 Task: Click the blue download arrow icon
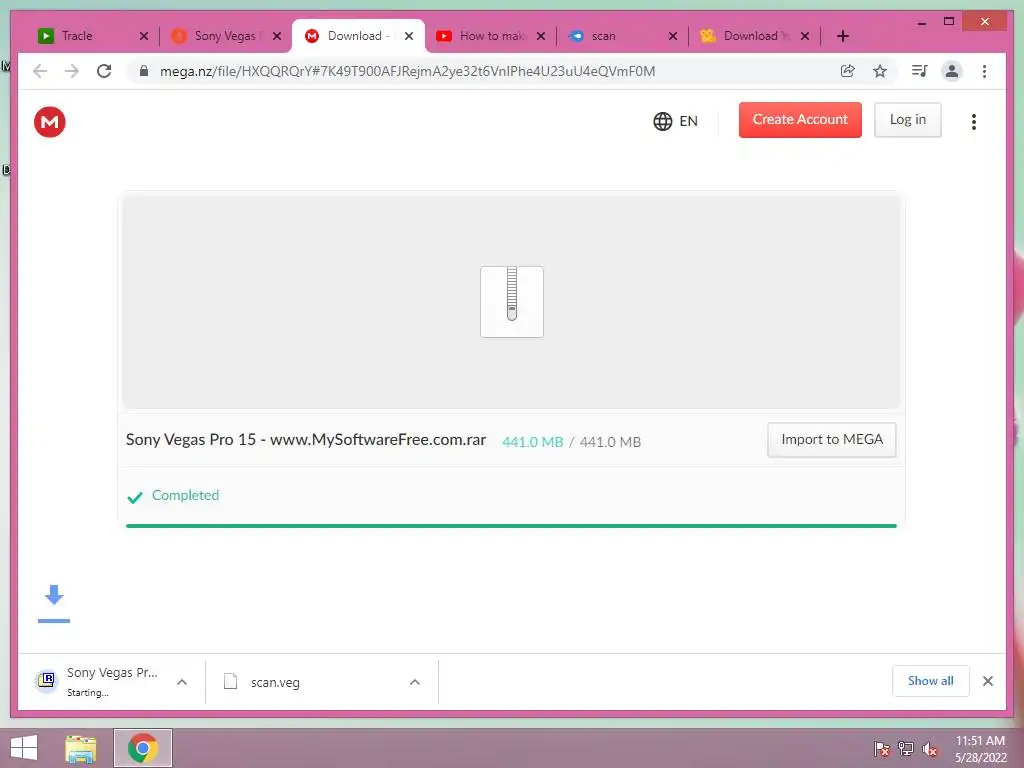tap(54, 603)
